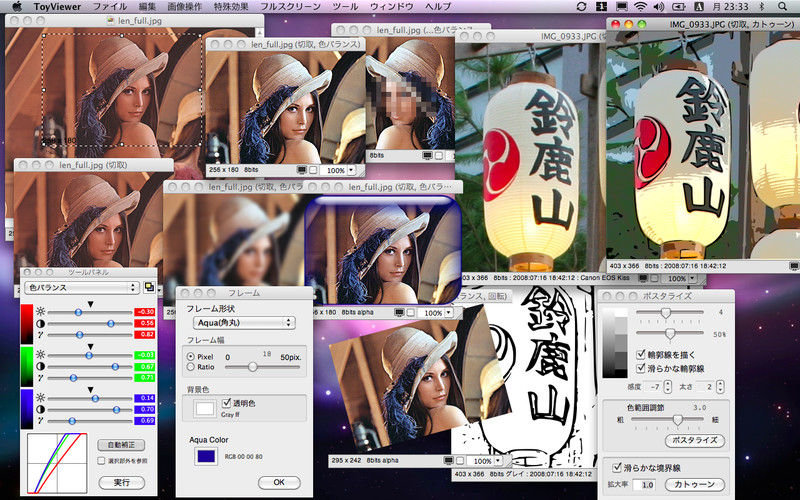Click the red channel brightness sun icon

point(40,312)
